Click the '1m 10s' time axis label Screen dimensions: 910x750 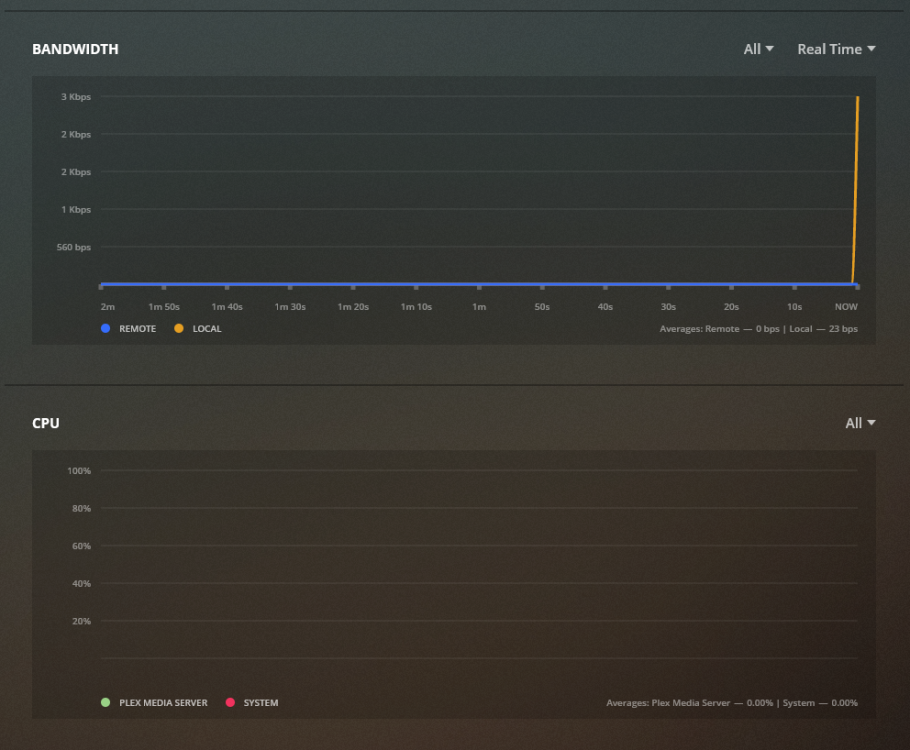[416, 307]
